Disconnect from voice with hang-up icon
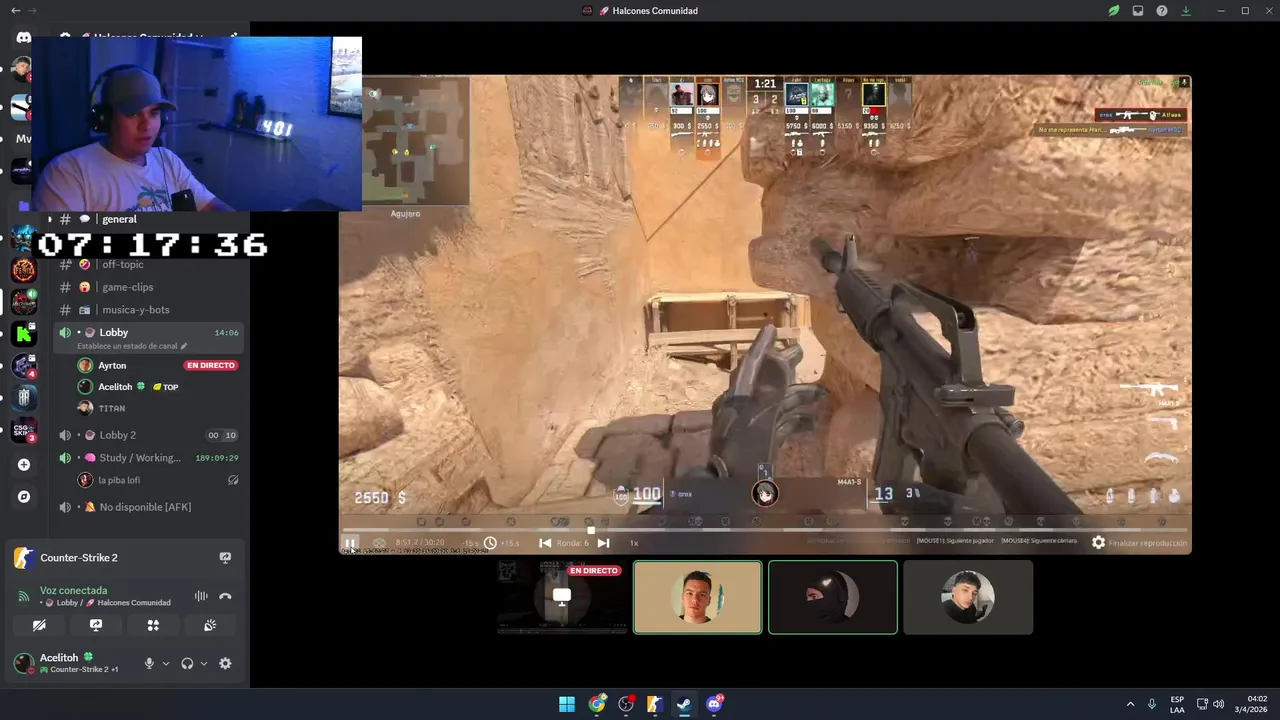The width and height of the screenshot is (1280, 720). (x=225, y=596)
